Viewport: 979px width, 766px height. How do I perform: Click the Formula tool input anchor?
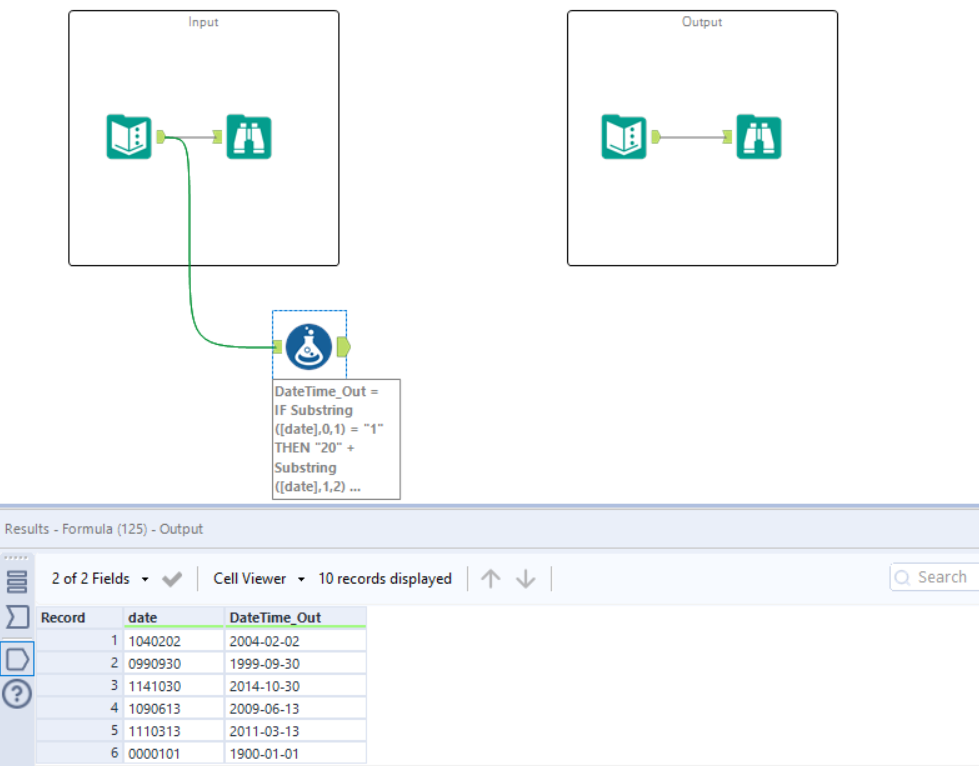pyautogui.click(x=278, y=346)
